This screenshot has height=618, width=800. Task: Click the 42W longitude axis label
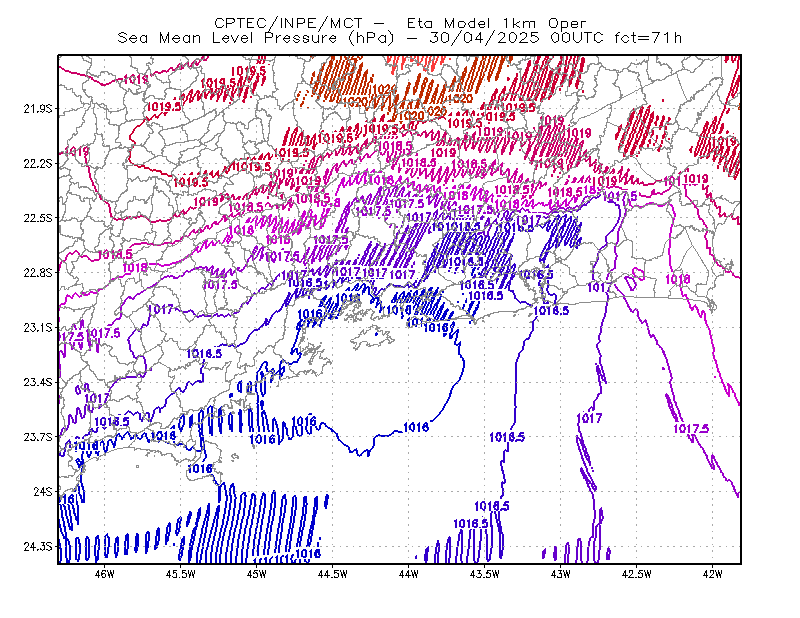click(712, 574)
